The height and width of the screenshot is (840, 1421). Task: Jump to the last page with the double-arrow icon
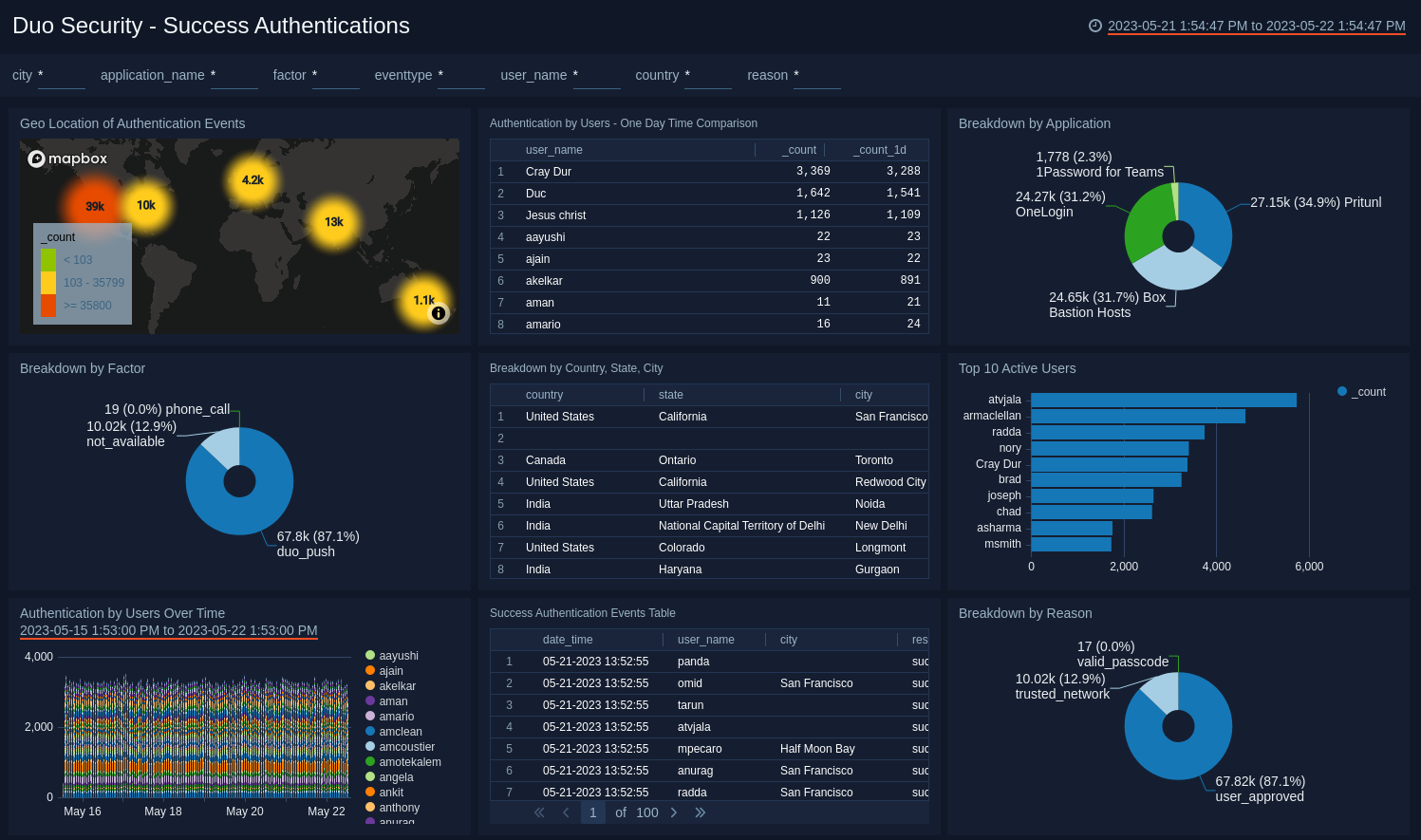(x=701, y=812)
